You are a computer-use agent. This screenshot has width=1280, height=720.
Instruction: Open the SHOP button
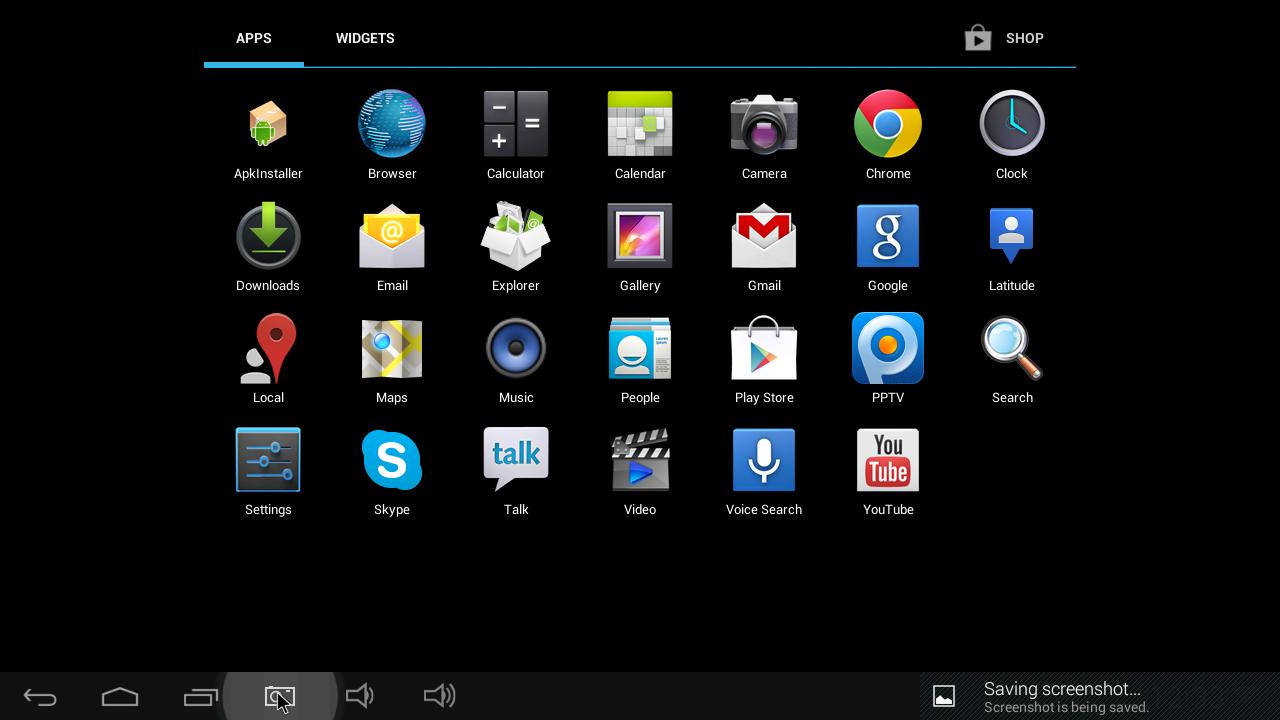1004,38
